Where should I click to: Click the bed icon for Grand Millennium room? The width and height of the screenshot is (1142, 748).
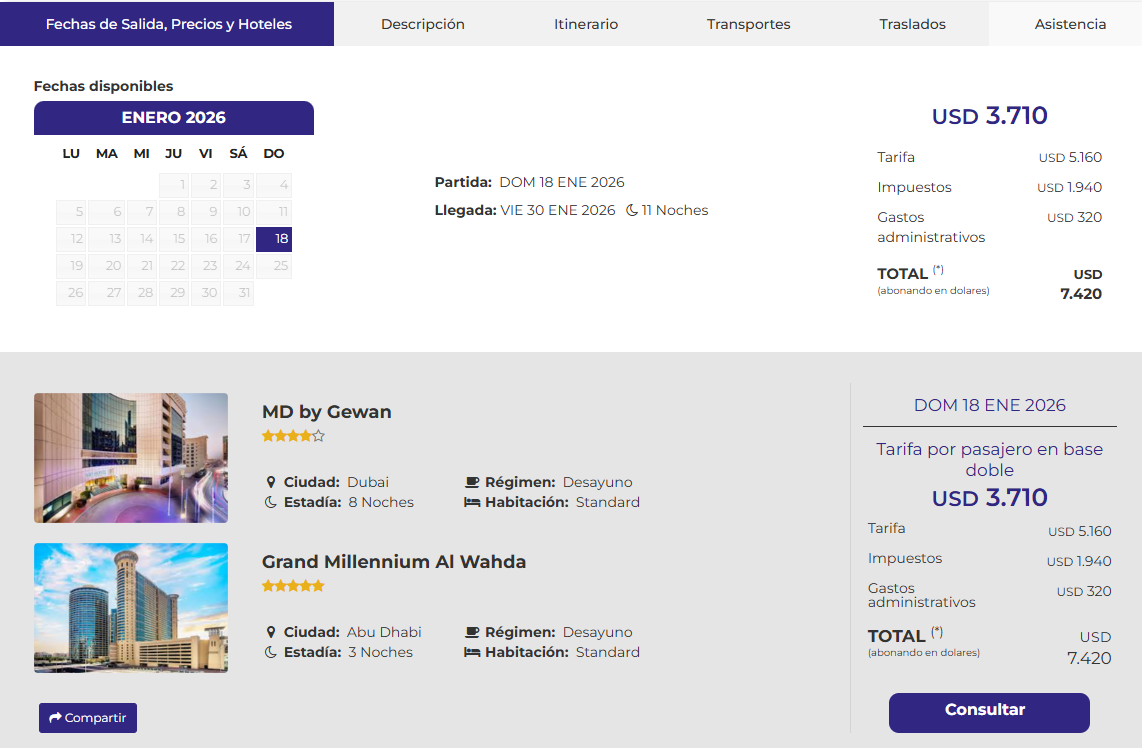[x=472, y=652]
